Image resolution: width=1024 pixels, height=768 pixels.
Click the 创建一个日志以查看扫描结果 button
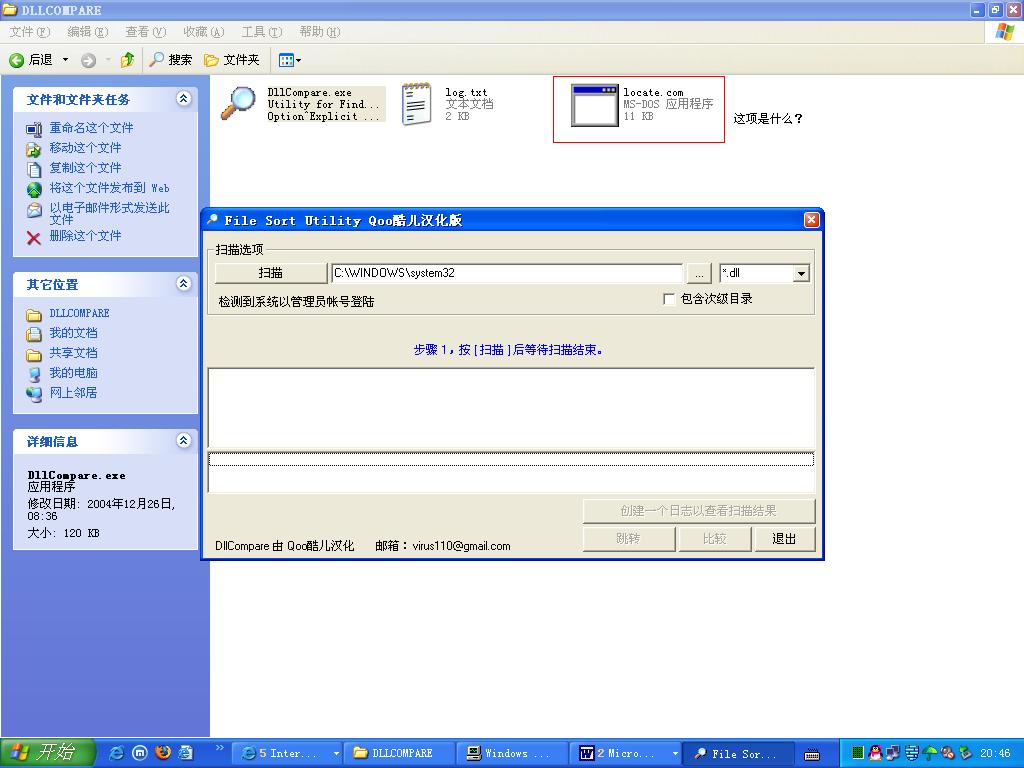[x=699, y=511]
